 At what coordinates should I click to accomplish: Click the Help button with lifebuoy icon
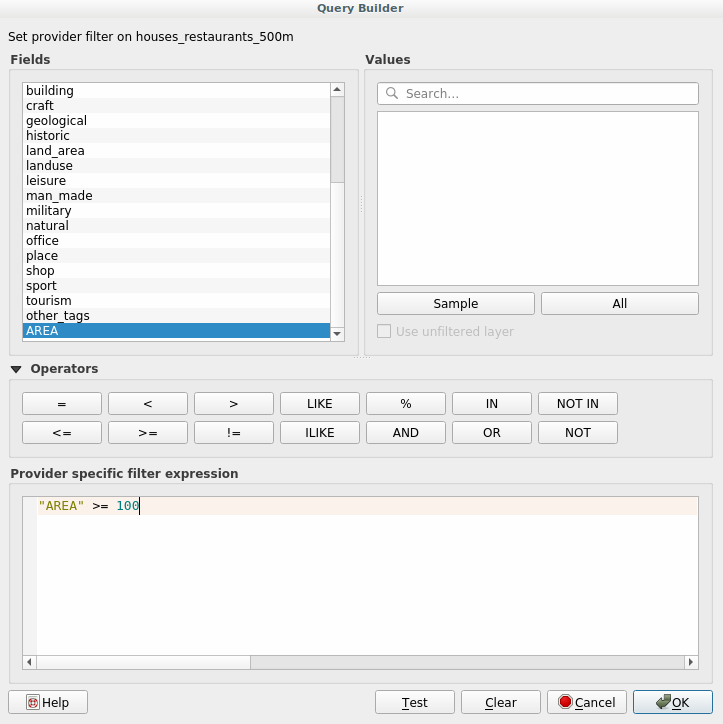click(48, 702)
